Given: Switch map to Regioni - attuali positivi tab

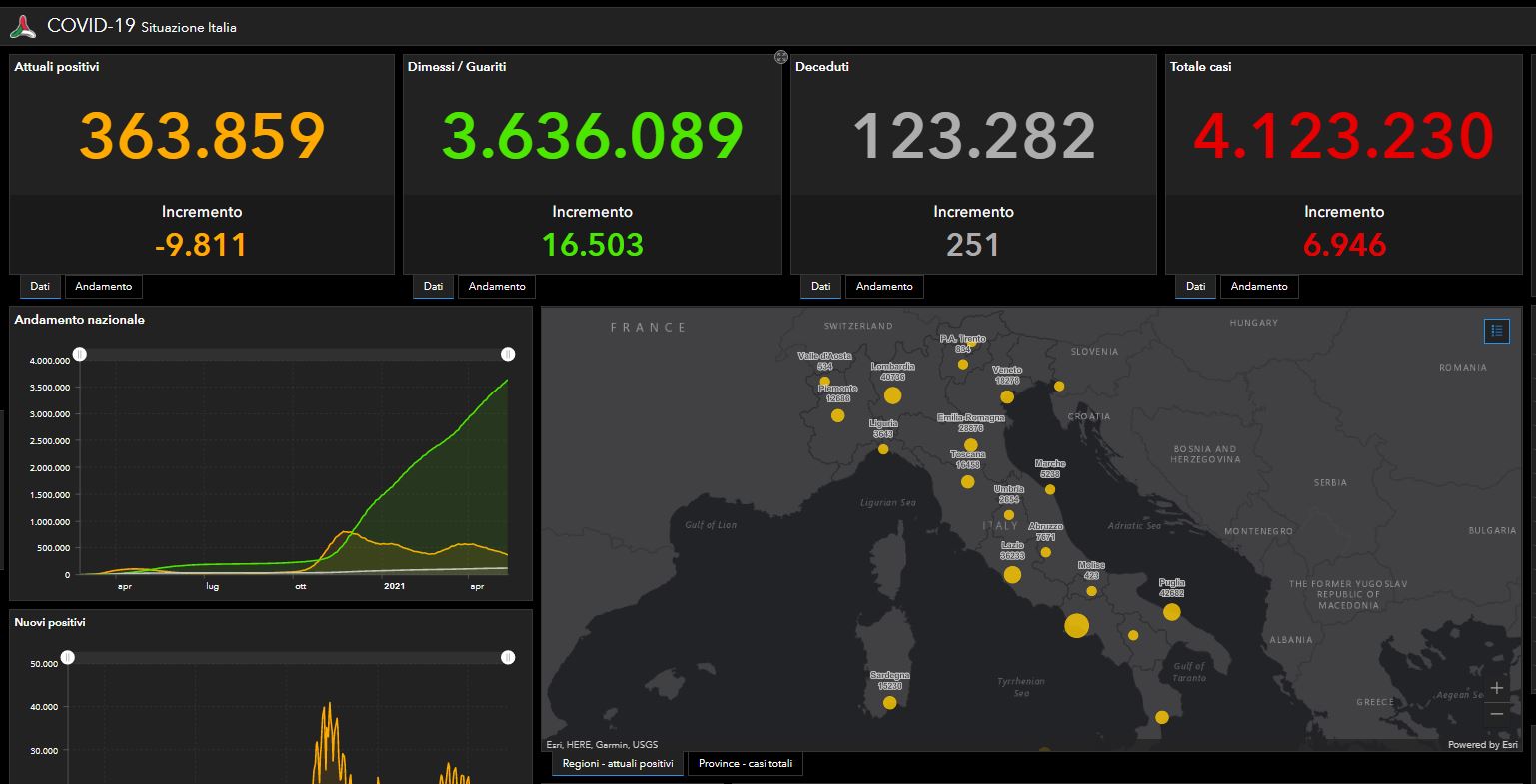Looking at the screenshot, I should (617, 764).
